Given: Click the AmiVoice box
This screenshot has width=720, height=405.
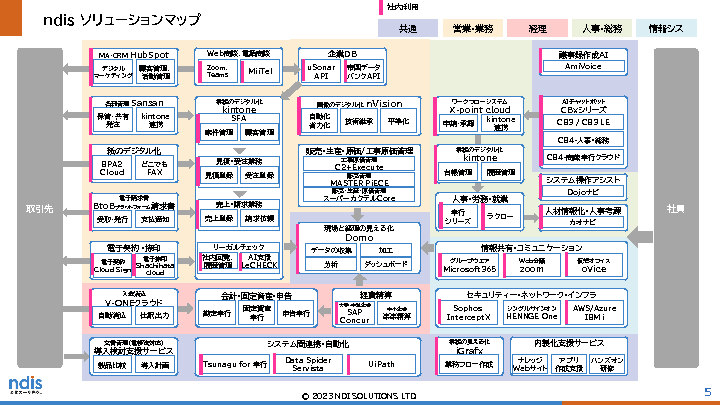Looking at the screenshot, I should click(x=583, y=67).
